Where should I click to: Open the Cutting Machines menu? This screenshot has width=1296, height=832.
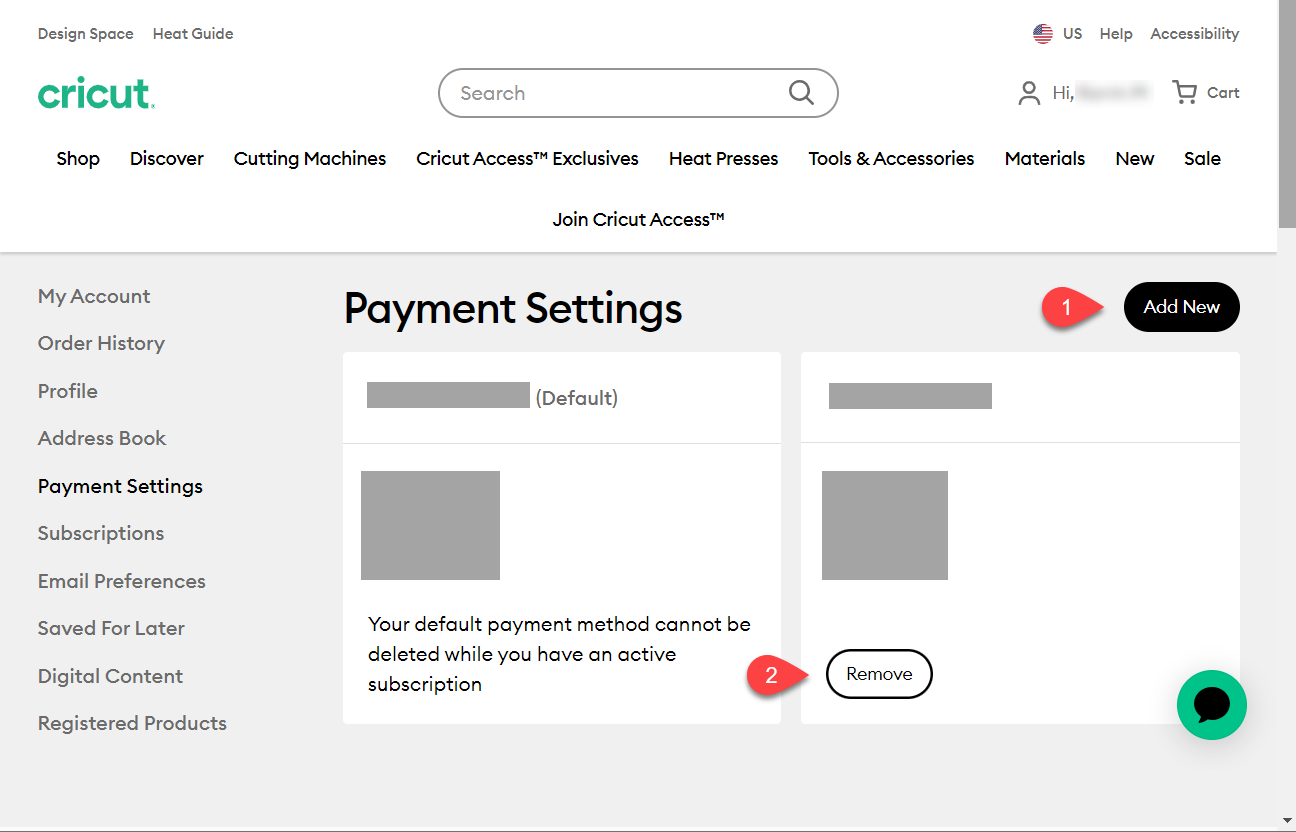pos(309,159)
